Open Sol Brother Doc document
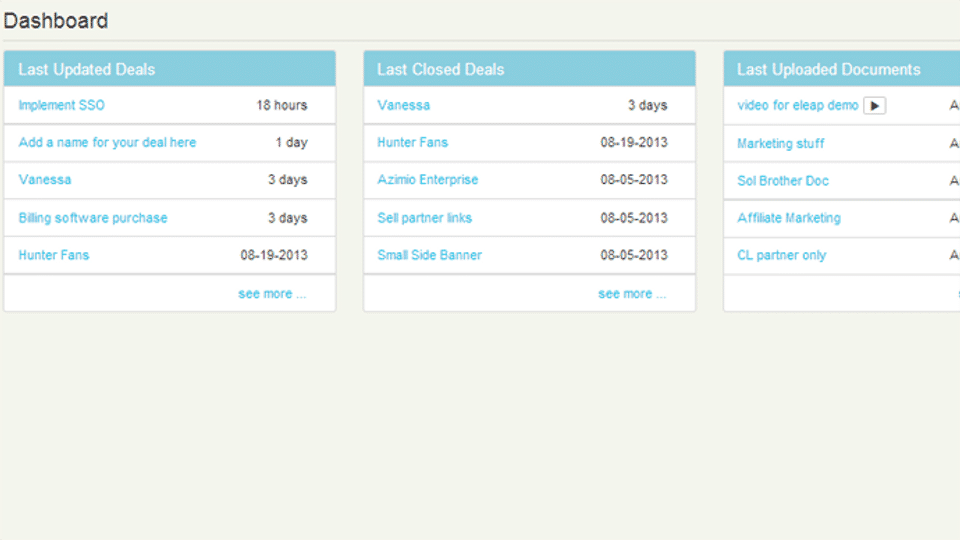Image resolution: width=960 pixels, height=540 pixels. [782, 181]
